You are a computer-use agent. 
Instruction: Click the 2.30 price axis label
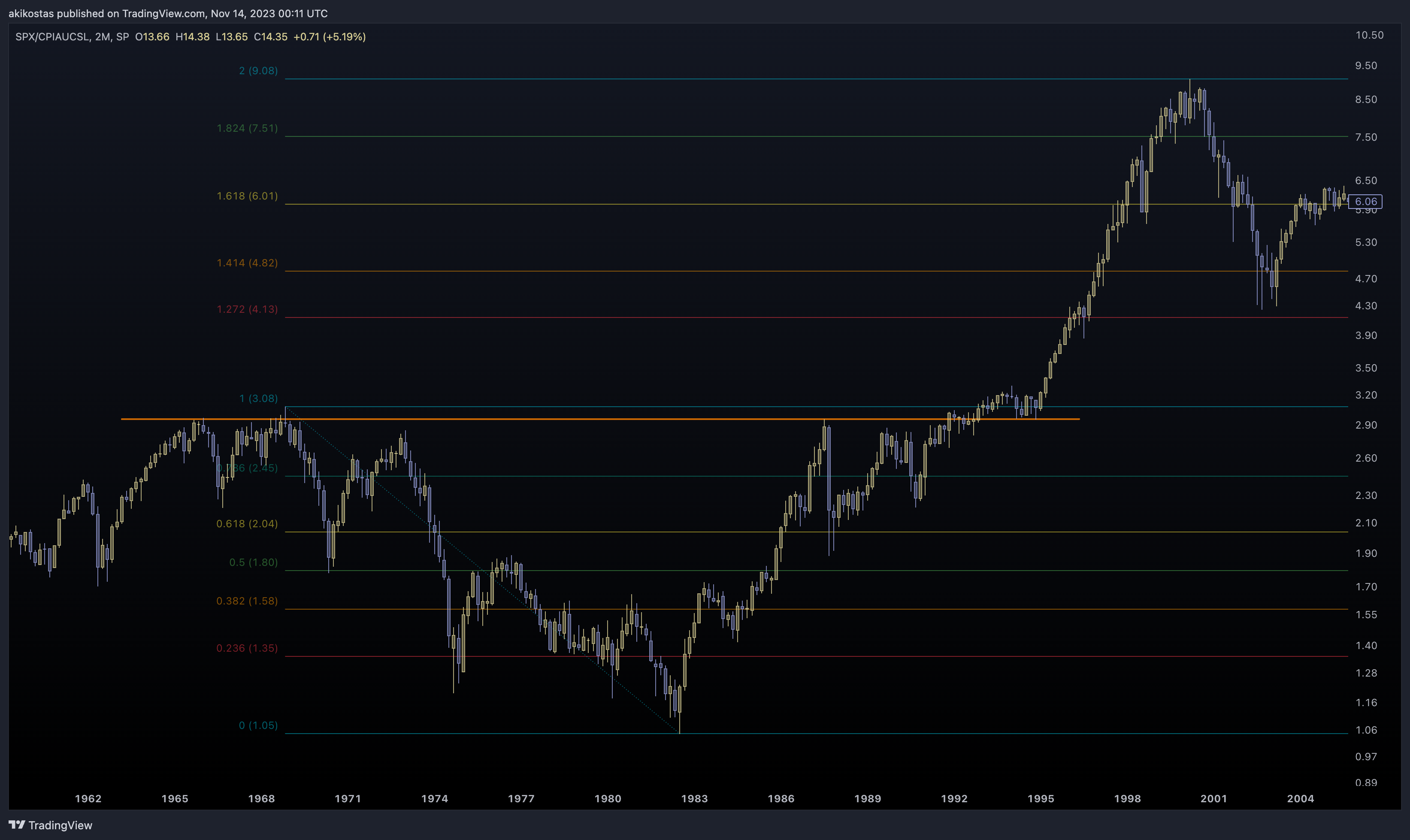(1366, 495)
